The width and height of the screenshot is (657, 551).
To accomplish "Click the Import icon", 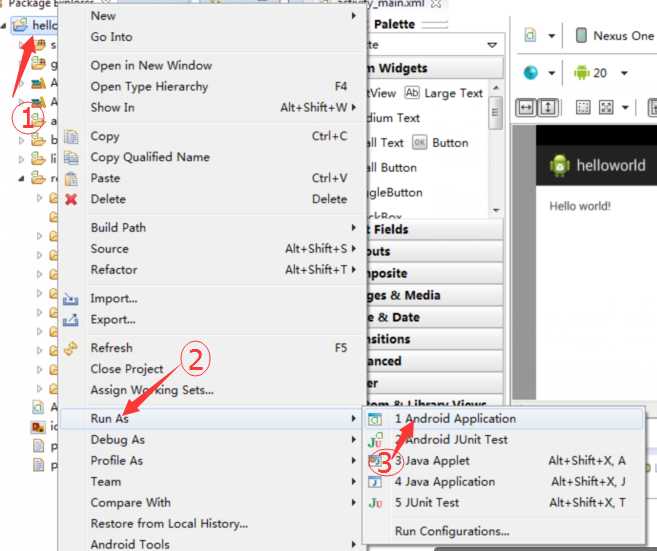I will [71, 299].
